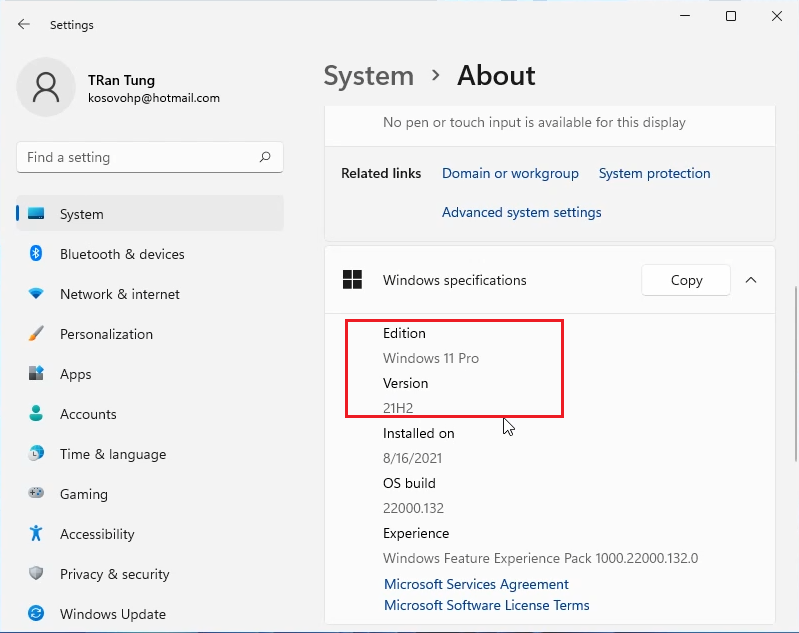This screenshot has height=633, width=799.
Task: Click the page vertical scrollbar
Action: 795,374
